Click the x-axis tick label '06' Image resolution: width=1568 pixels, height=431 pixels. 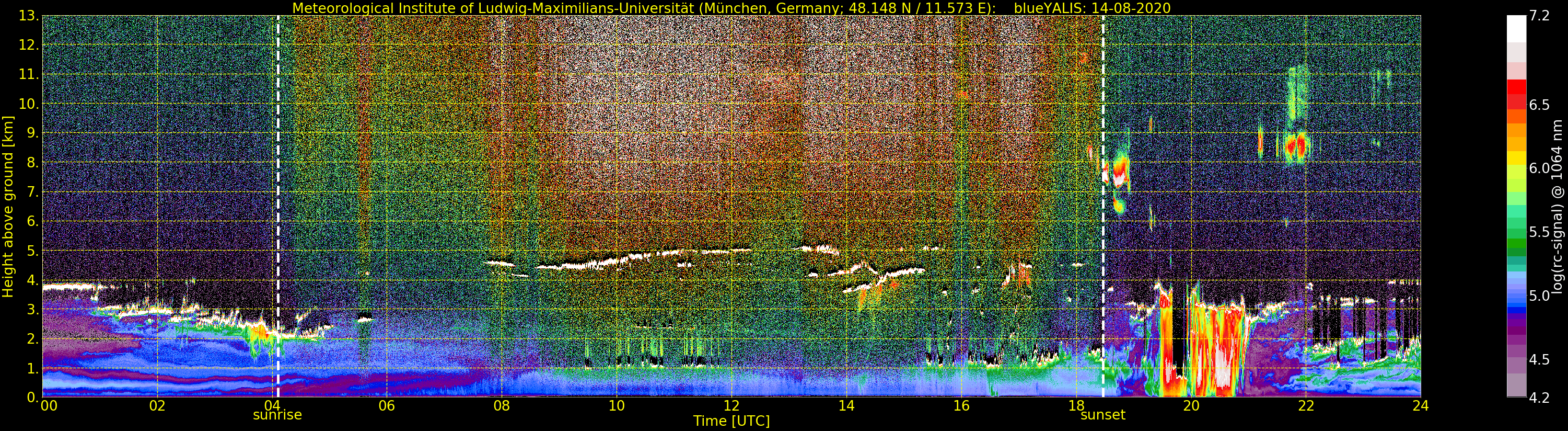click(387, 405)
